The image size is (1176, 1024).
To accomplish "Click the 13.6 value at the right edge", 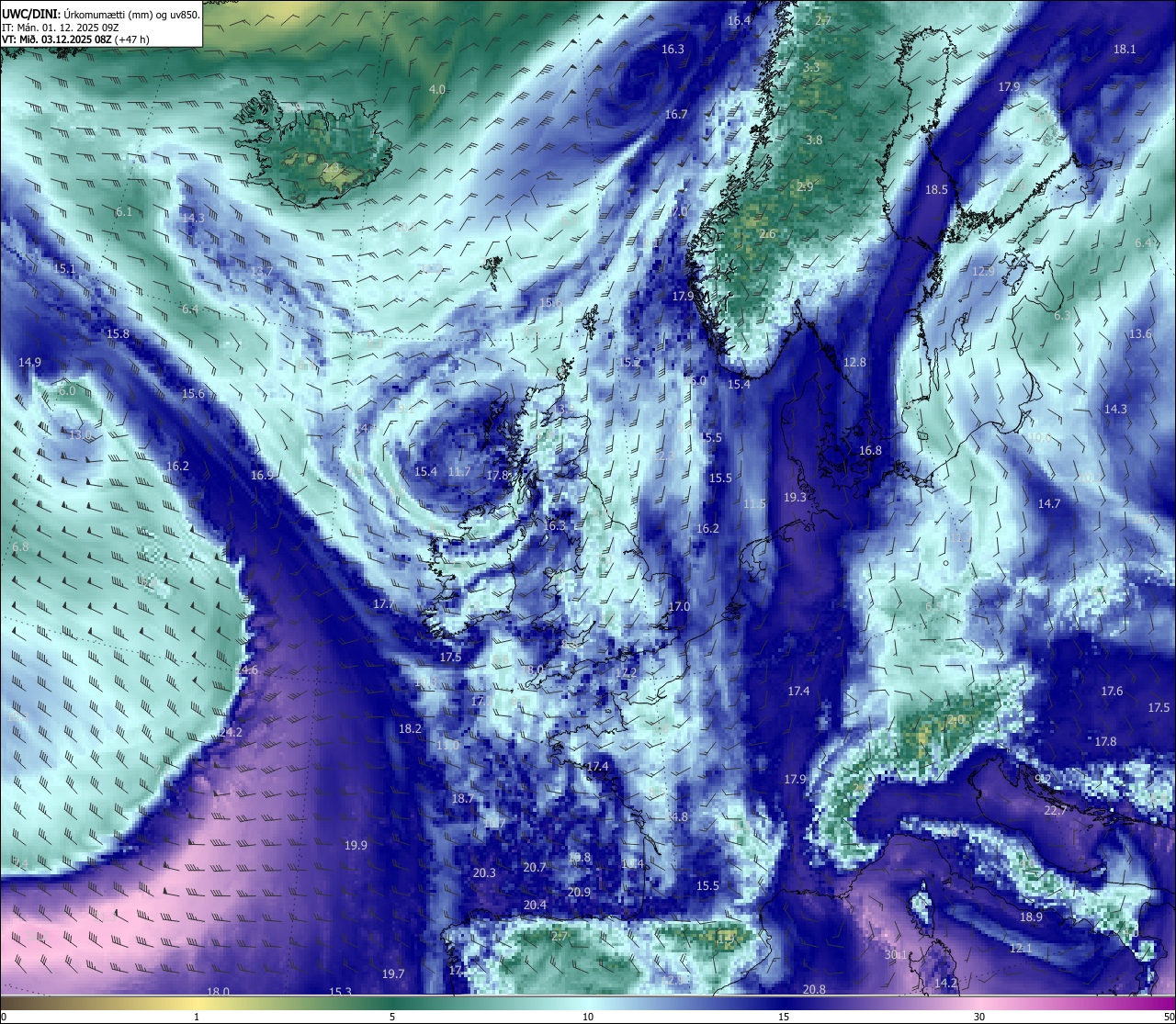I will point(1140,333).
